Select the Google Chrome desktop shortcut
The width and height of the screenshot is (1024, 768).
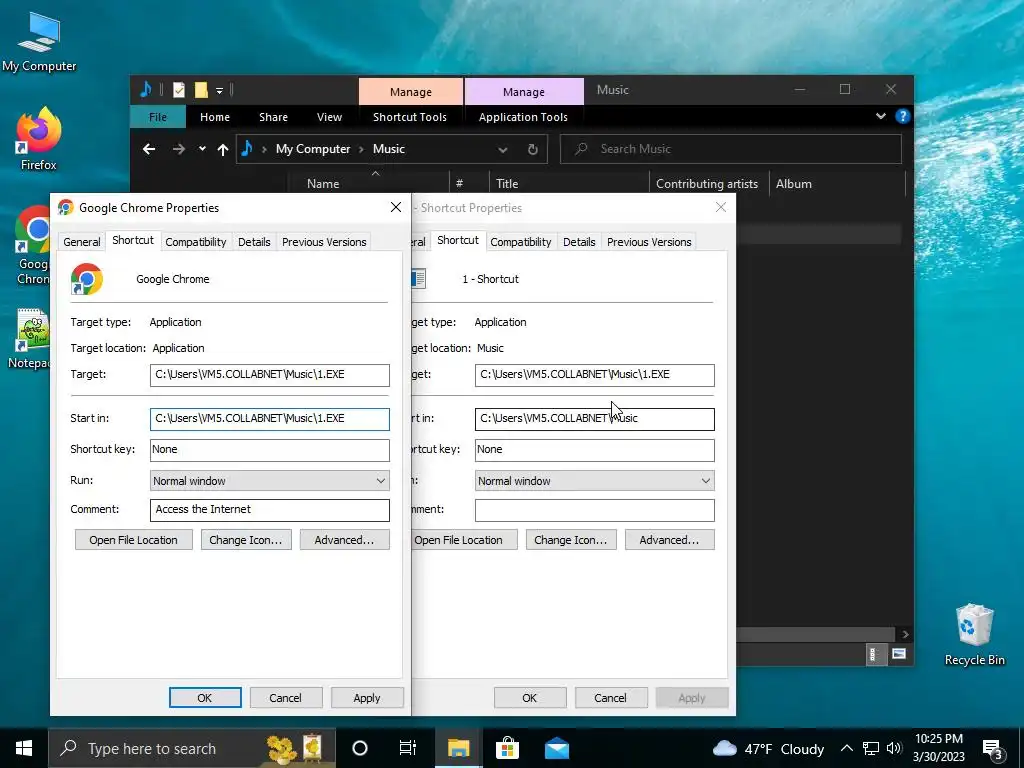(x=33, y=246)
